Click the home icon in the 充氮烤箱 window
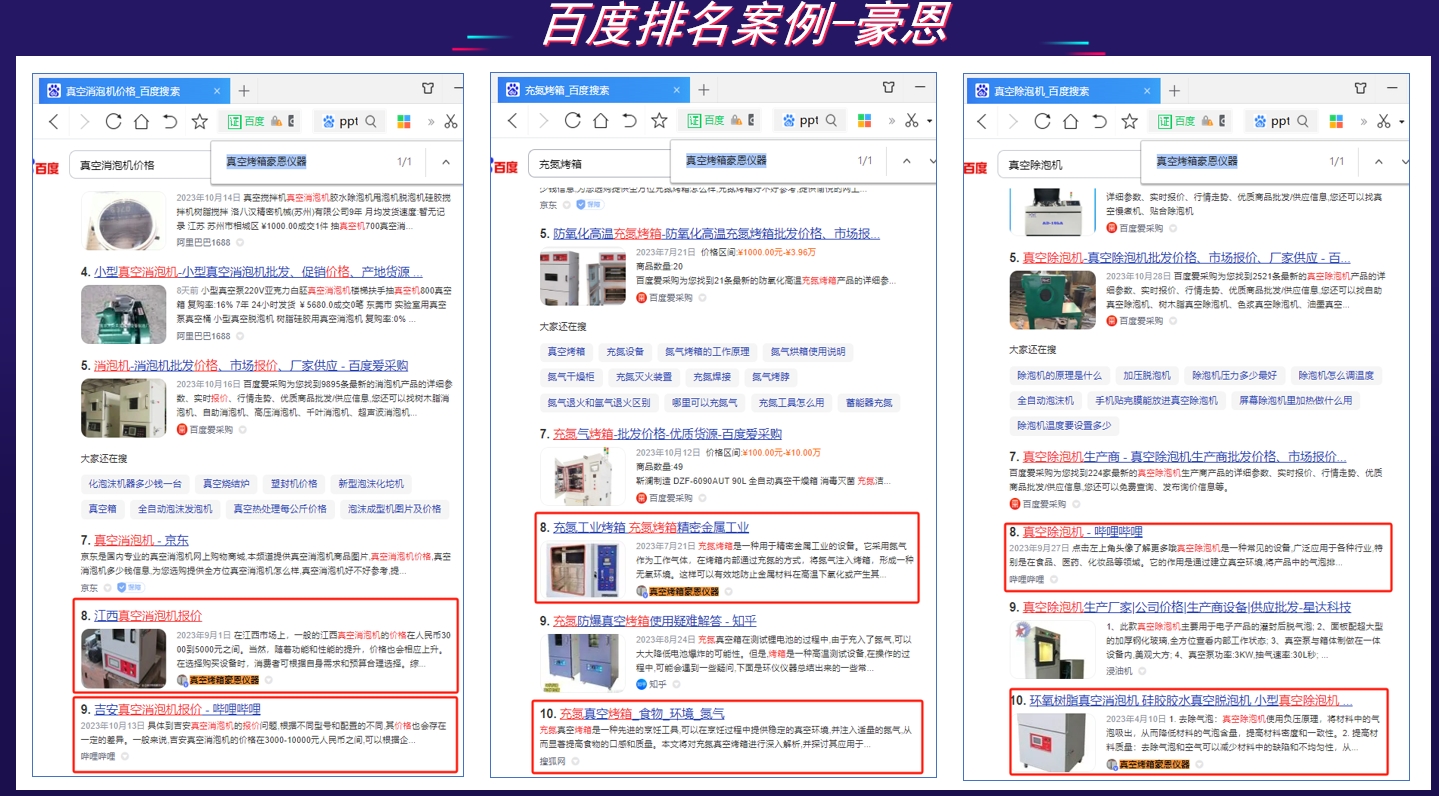Screen dimensions: 1439x796 click(601, 121)
